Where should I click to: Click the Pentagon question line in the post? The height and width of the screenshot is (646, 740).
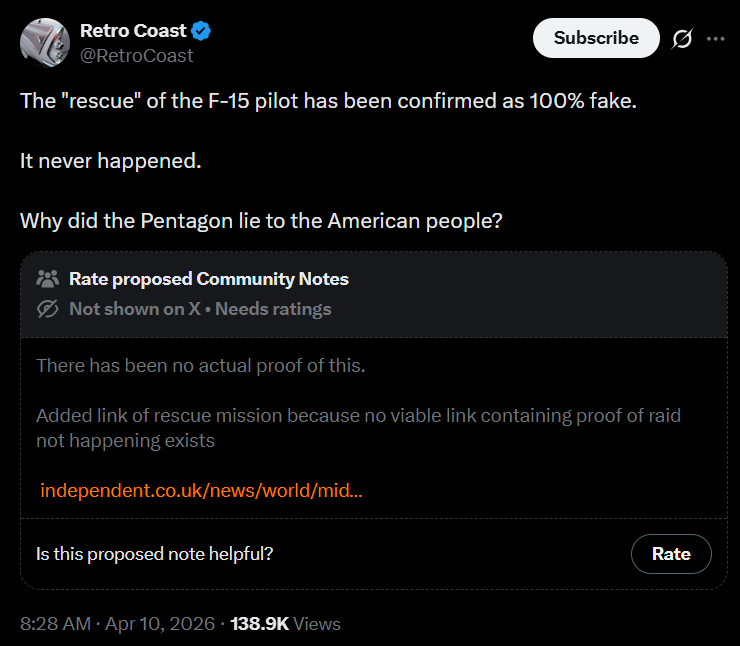[261, 220]
